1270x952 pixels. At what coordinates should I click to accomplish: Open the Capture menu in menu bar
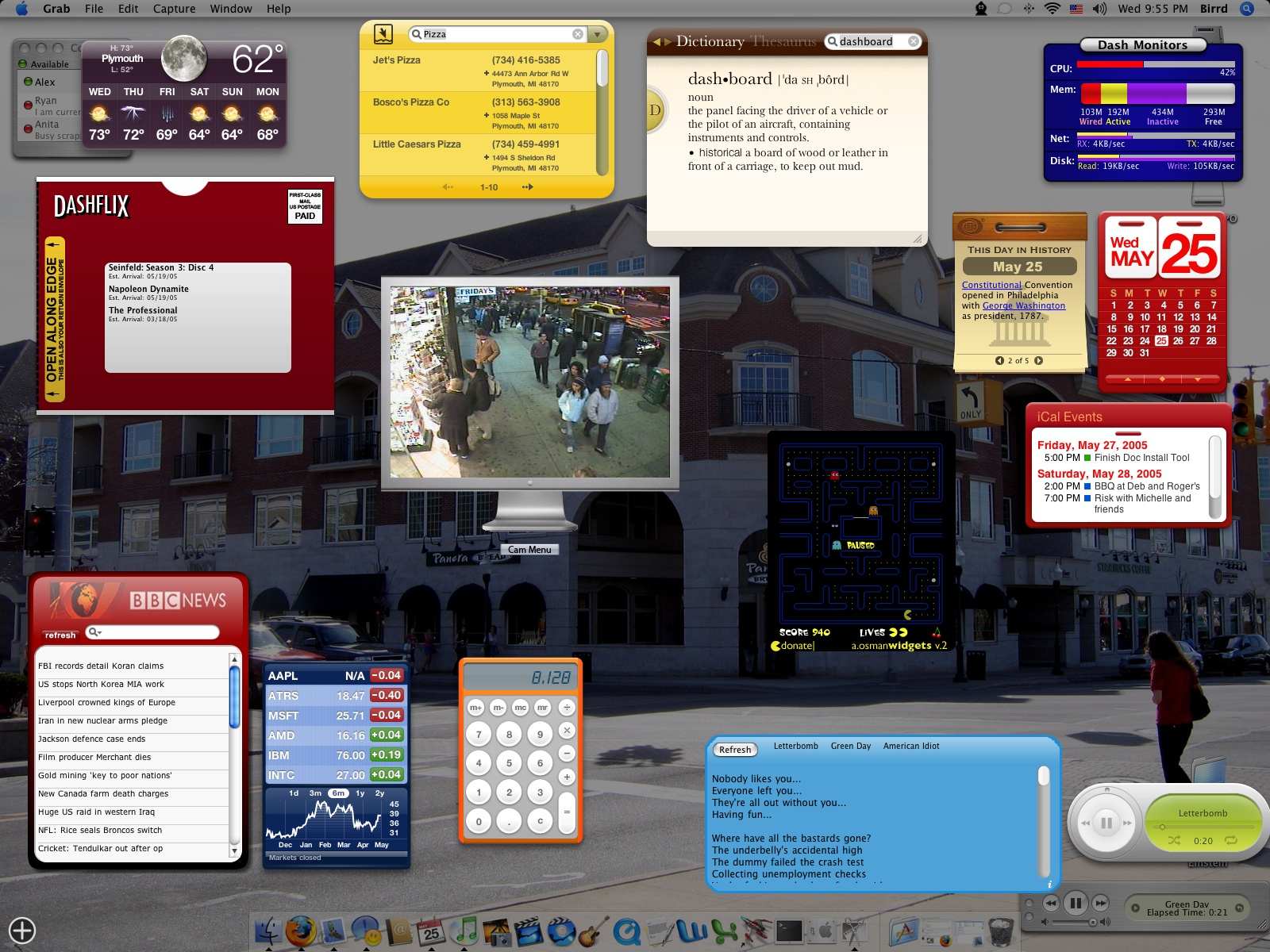[x=174, y=9]
